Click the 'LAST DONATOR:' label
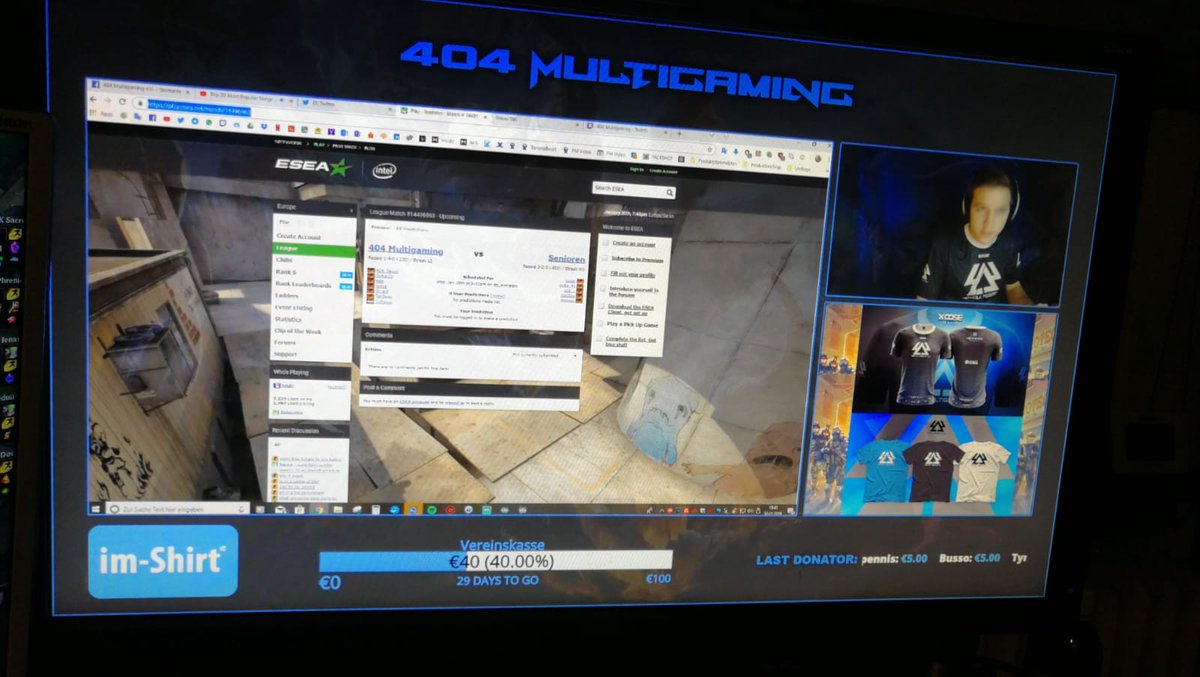The height and width of the screenshot is (677, 1200). (x=807, y=559)
